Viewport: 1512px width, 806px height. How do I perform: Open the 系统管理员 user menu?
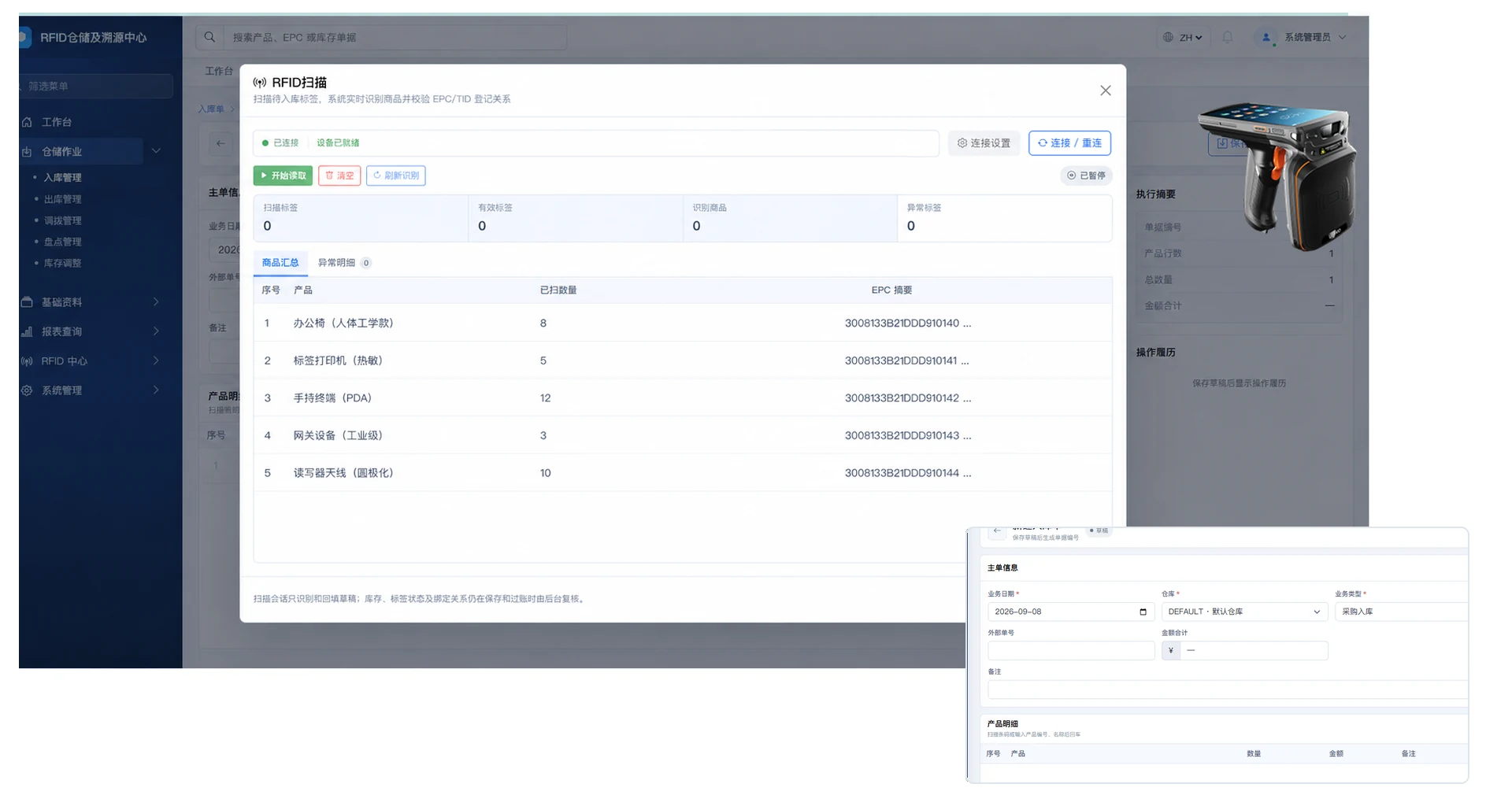(x=1303, y=37)
